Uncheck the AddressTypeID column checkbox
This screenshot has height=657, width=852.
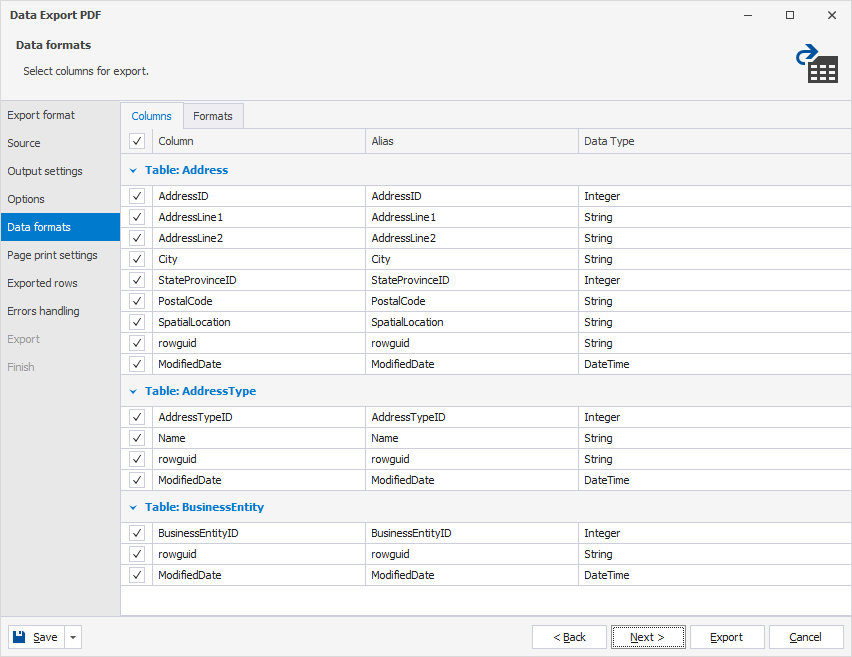coord(137,417)
